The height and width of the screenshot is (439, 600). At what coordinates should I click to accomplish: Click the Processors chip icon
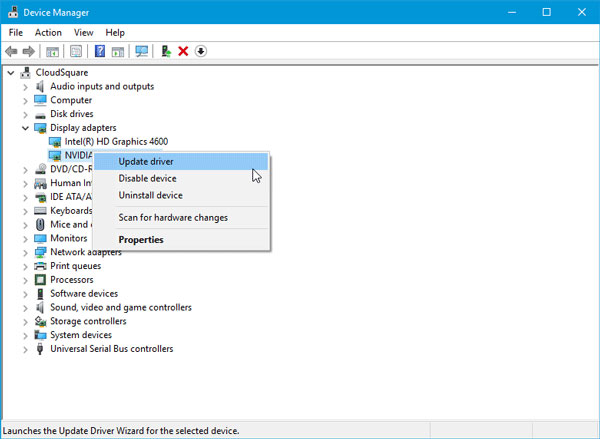coord(40,280)
